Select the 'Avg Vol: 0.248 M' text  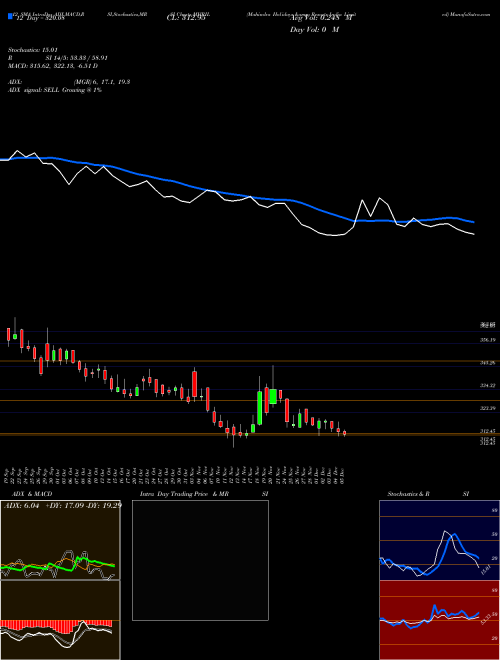(x=321, y=19)
